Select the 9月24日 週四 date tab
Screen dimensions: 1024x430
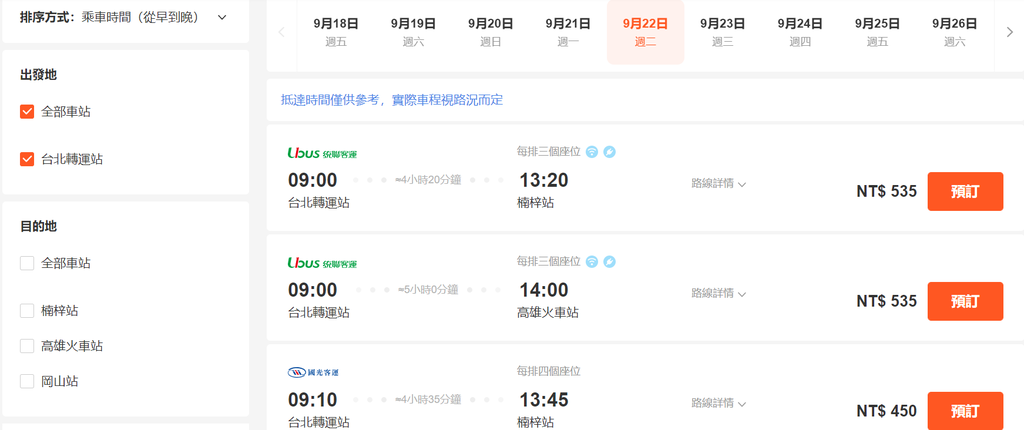pos(800,33)
